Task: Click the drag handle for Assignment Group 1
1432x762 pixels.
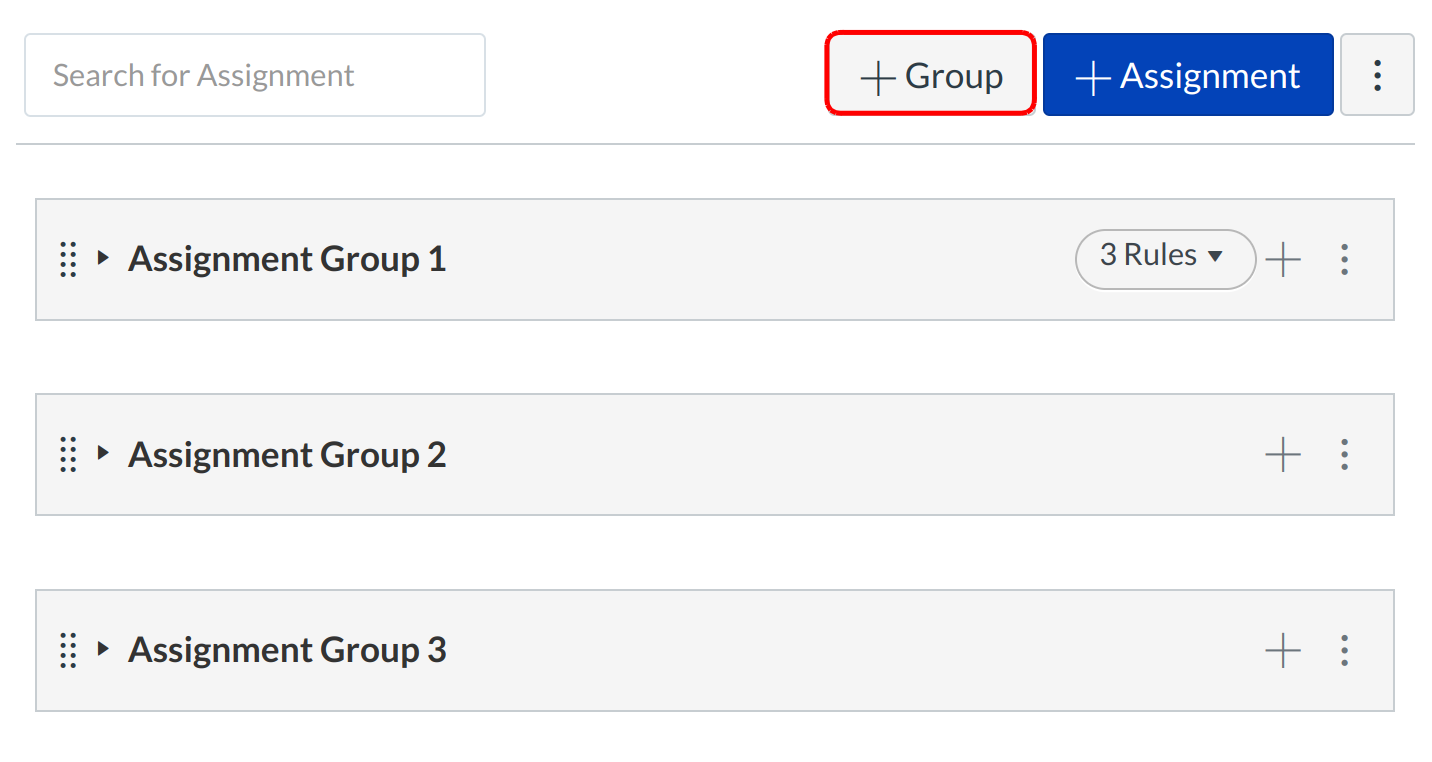Action: (68, 259)
